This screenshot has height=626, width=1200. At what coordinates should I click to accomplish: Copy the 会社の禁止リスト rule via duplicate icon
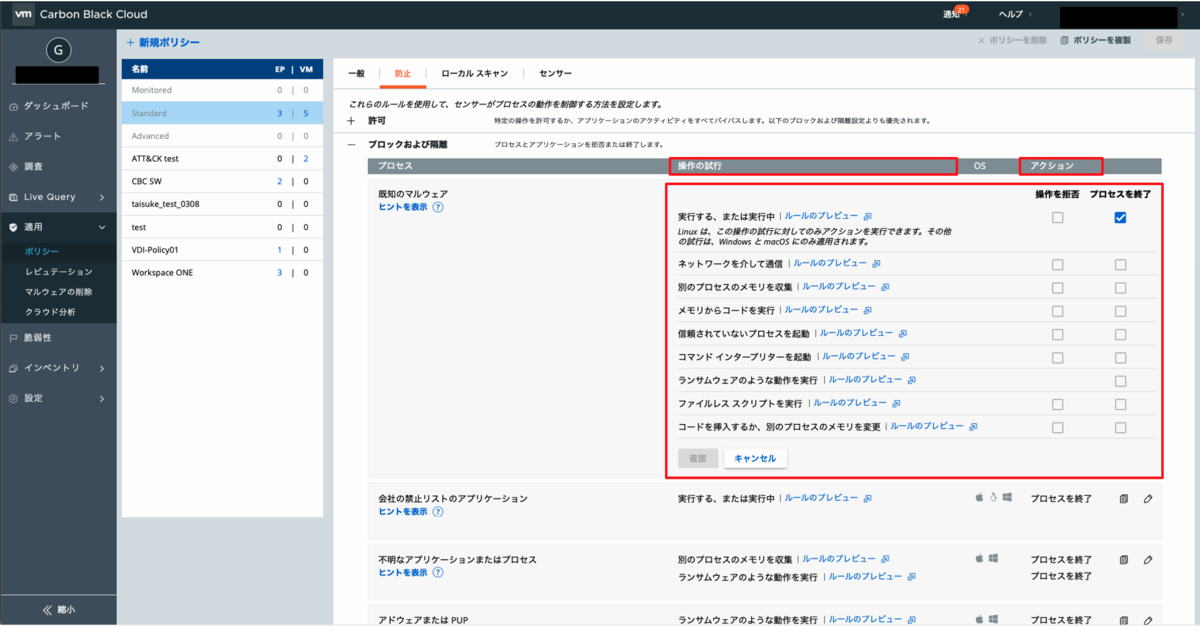1124,498
